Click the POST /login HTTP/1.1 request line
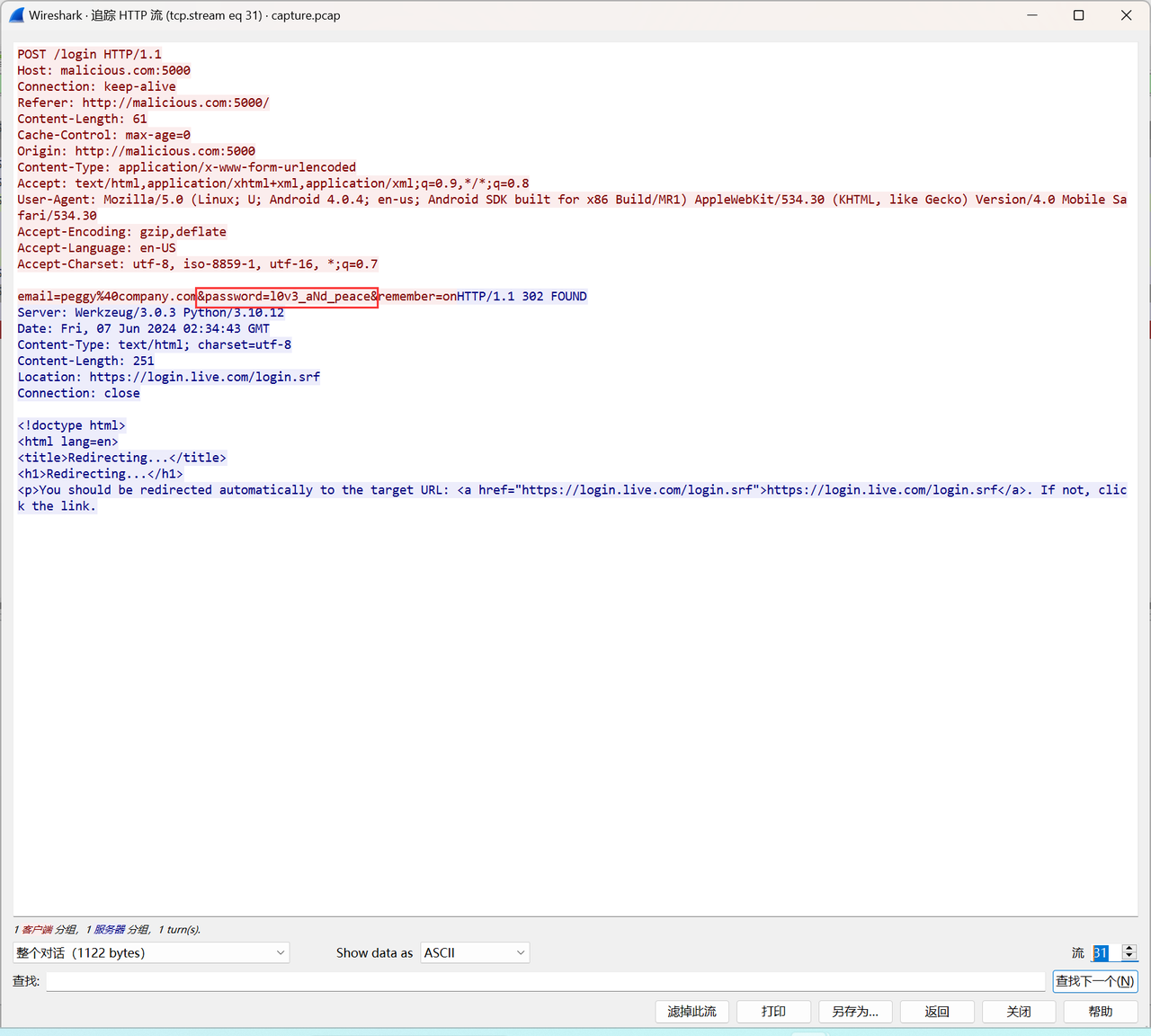1151x1036 pixels. tap(90, 55)
